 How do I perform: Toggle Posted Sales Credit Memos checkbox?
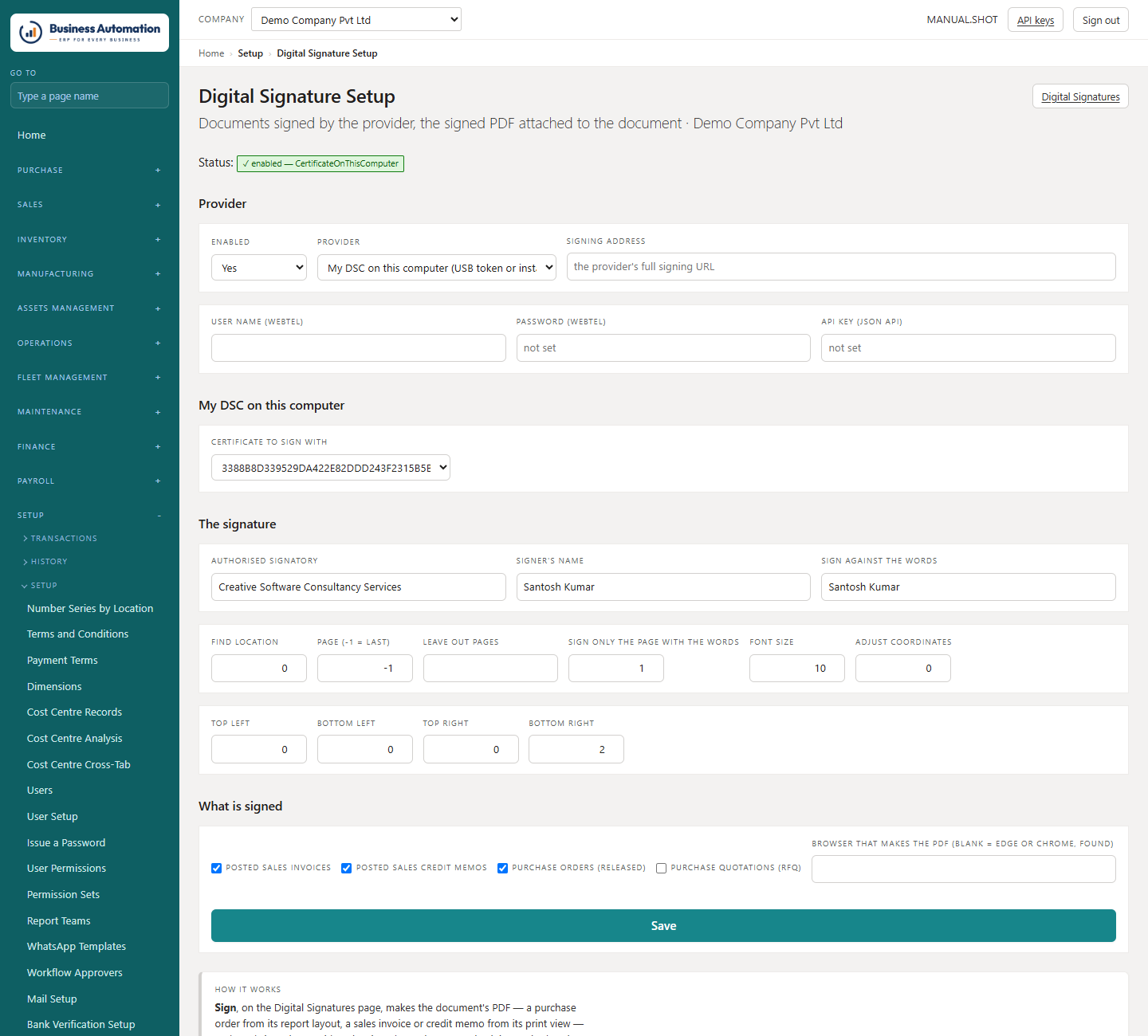click(x=346, y=868)
